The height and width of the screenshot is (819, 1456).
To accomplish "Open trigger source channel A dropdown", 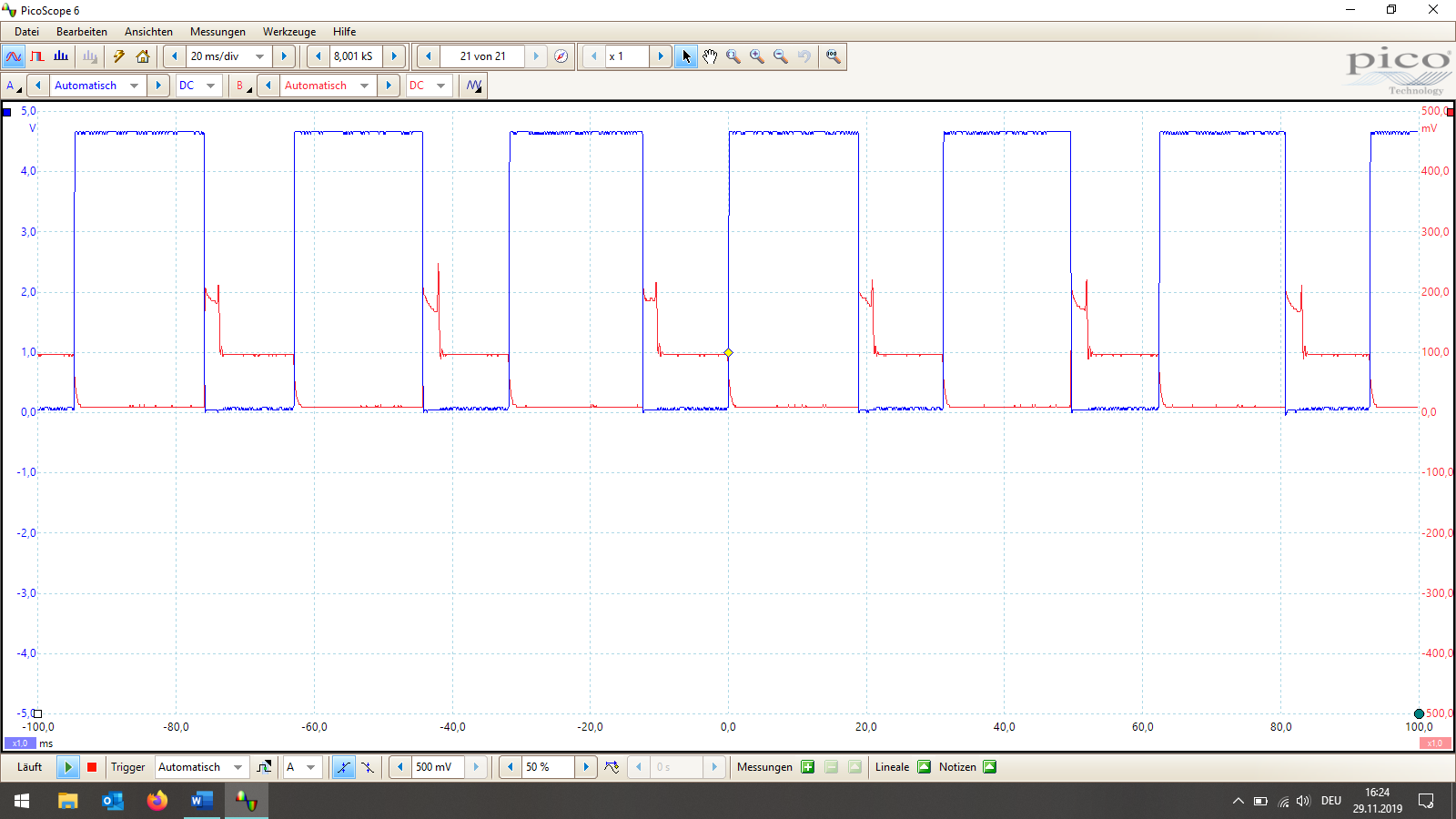I will click(311, 767).
